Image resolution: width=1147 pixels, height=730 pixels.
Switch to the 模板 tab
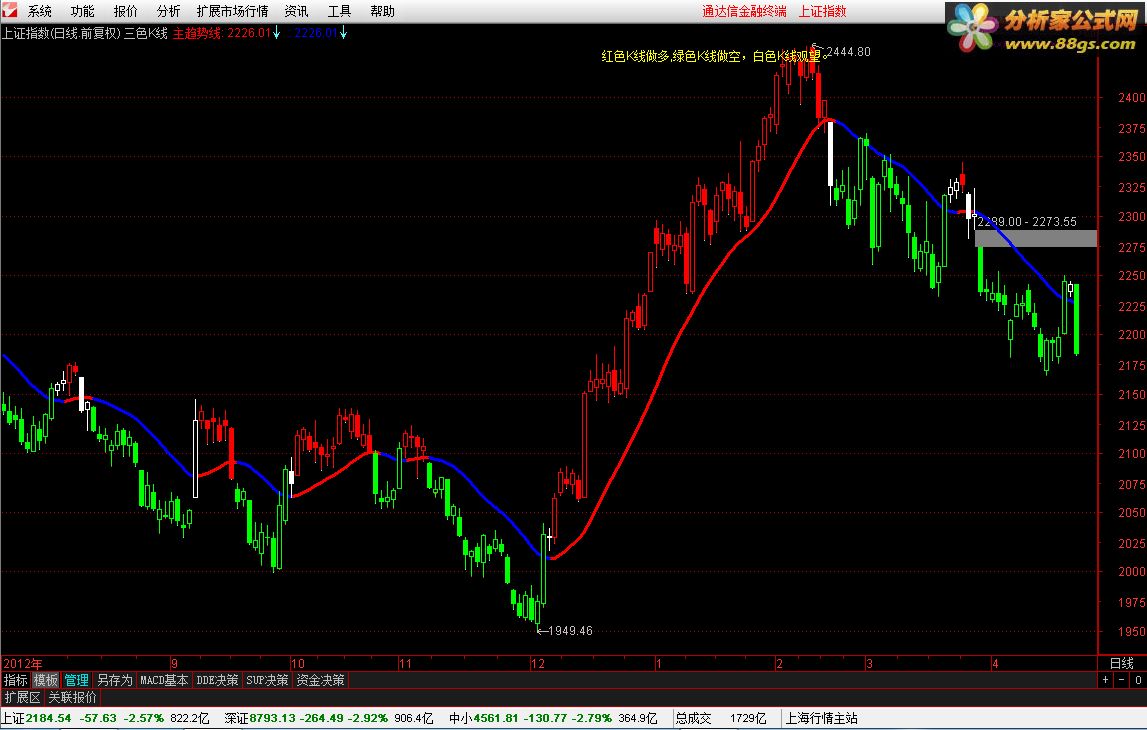45,680
